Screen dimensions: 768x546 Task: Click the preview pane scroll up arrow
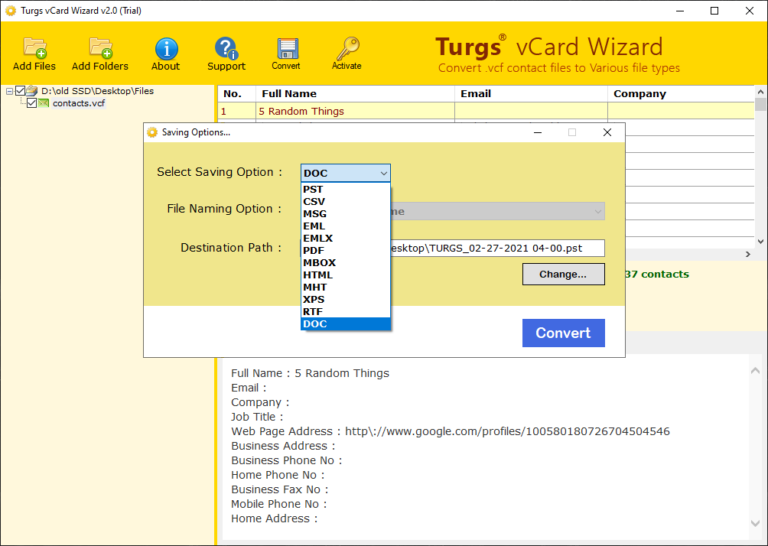coord(755,371)
